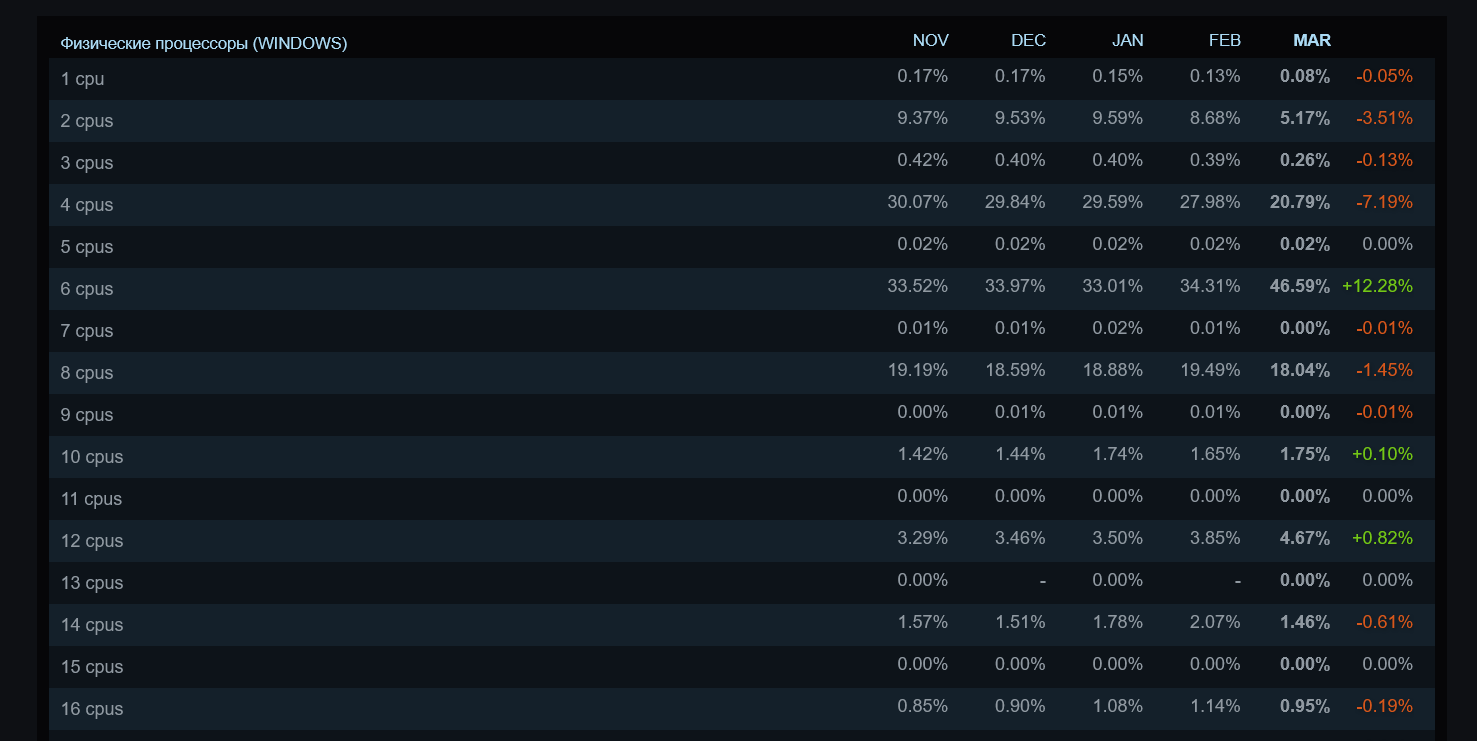1477x741 pixels.
Task: Click the -7.19% change value
Action: [x=1384, y=202]
